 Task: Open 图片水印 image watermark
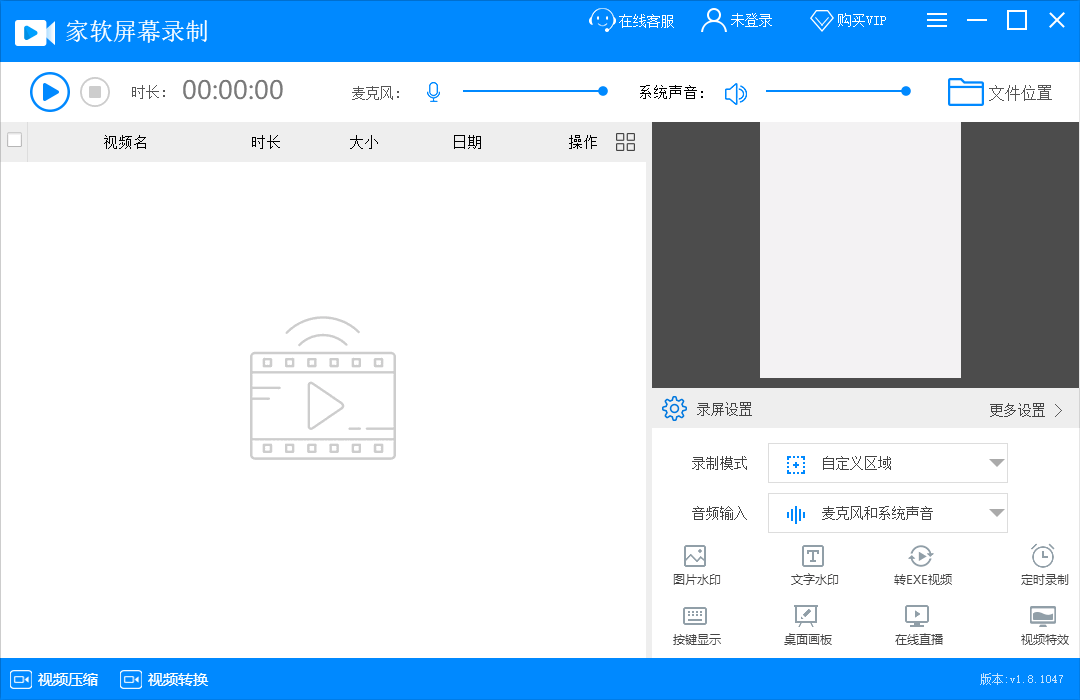(696, 566)
